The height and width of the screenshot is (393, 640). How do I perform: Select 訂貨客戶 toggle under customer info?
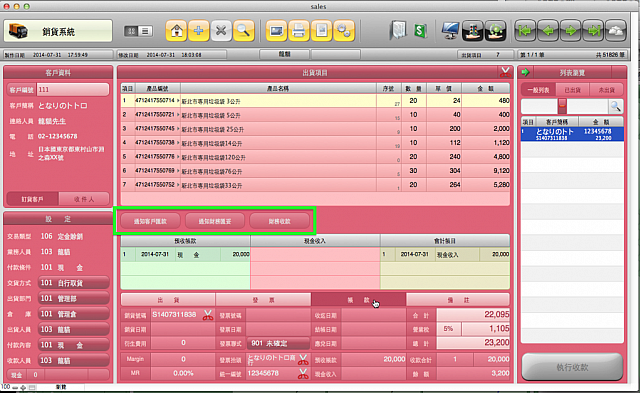(33, 199)
